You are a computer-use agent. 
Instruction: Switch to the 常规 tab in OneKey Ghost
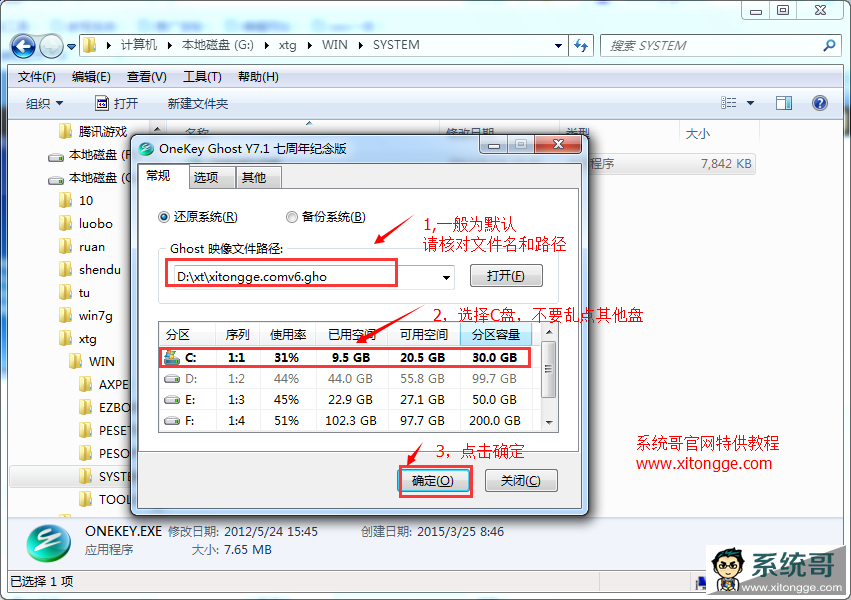click(158, 176)
